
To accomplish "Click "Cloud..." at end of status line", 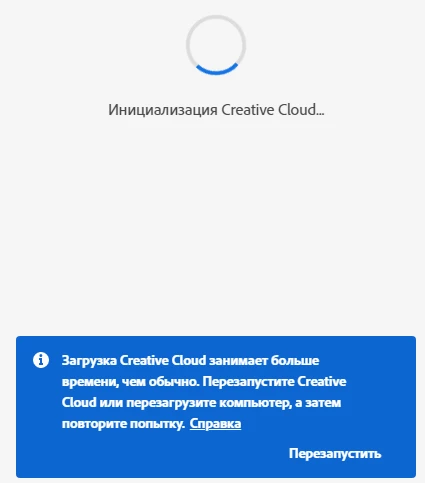I will pos(301,110).
